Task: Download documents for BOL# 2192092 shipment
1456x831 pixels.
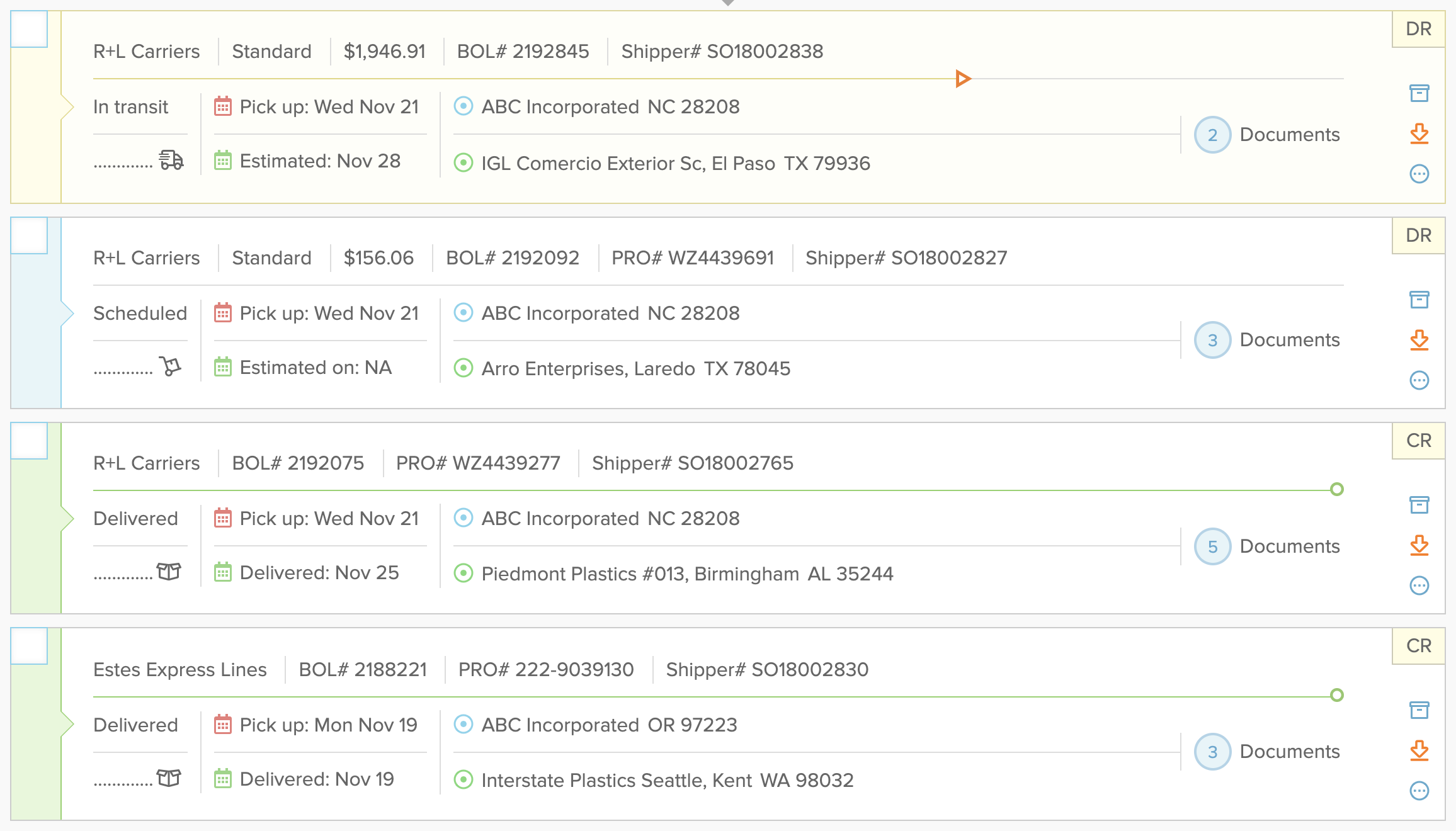Action: pos(1419,340)
